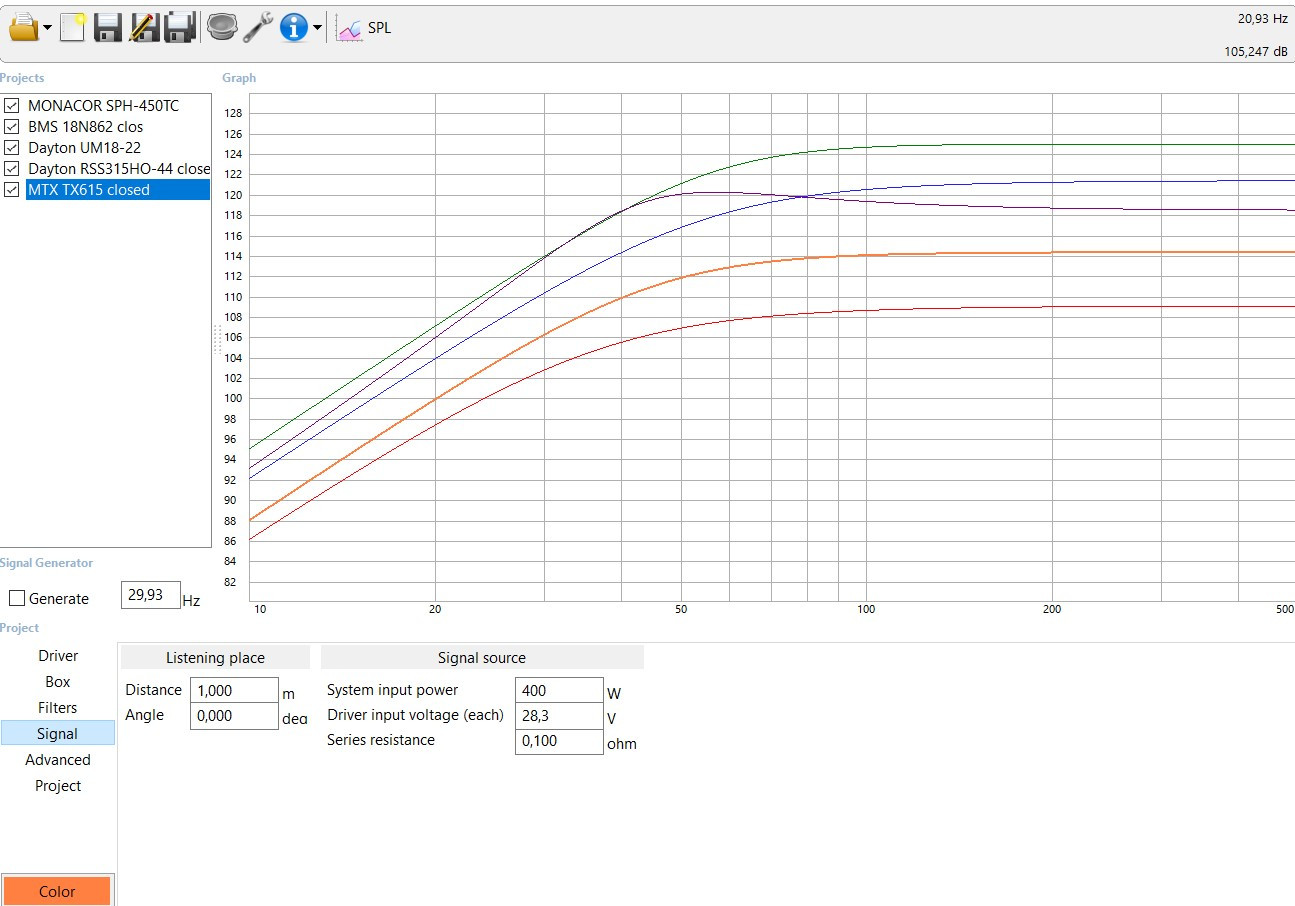Expand the info icon dropdown arrow
The height and width of the screenshot is (906, 1295).
[317, 28]
